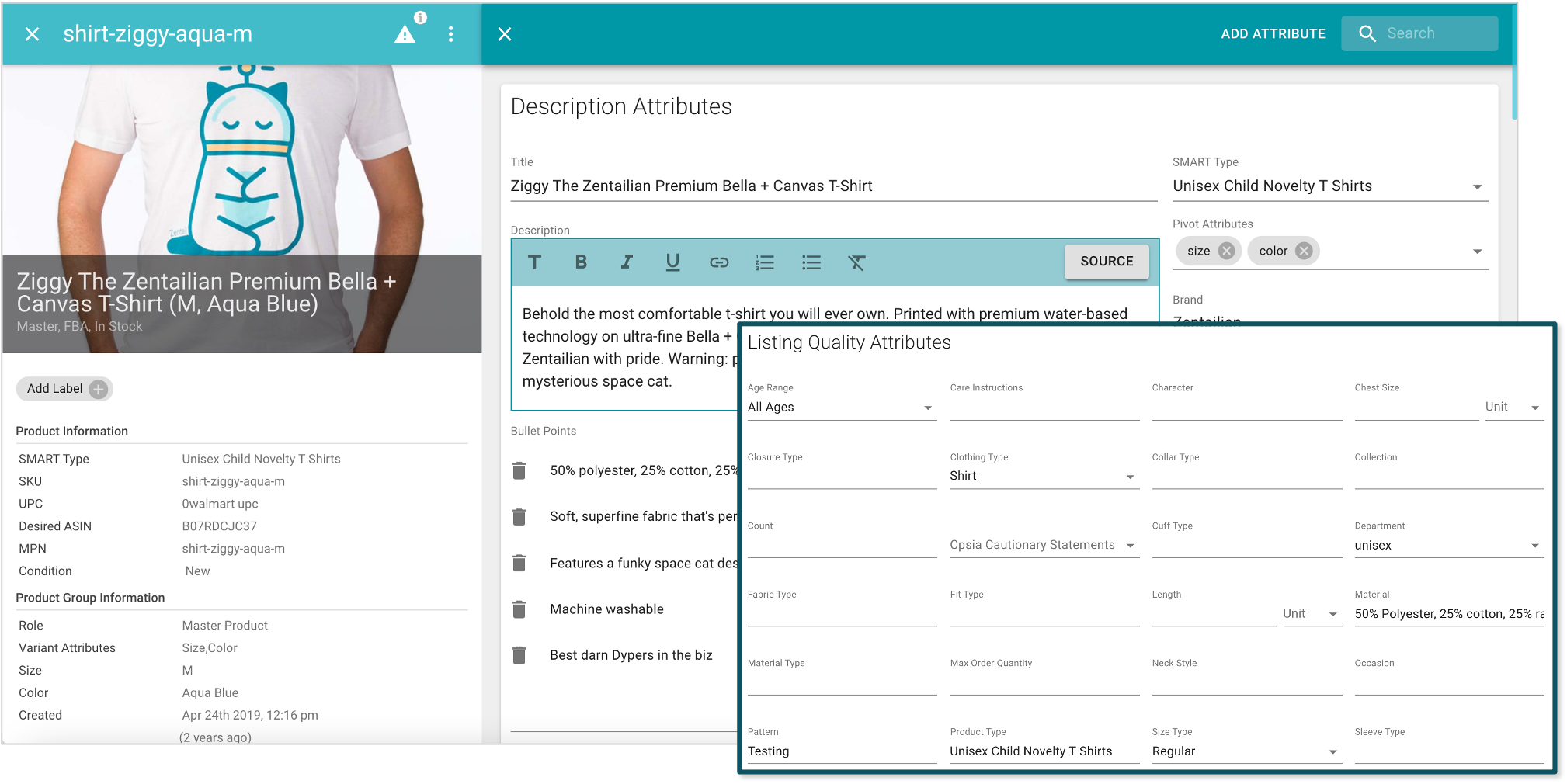1567x784 pixels.
Task: Click the Fit Type input field
Action: (1044, 614)
